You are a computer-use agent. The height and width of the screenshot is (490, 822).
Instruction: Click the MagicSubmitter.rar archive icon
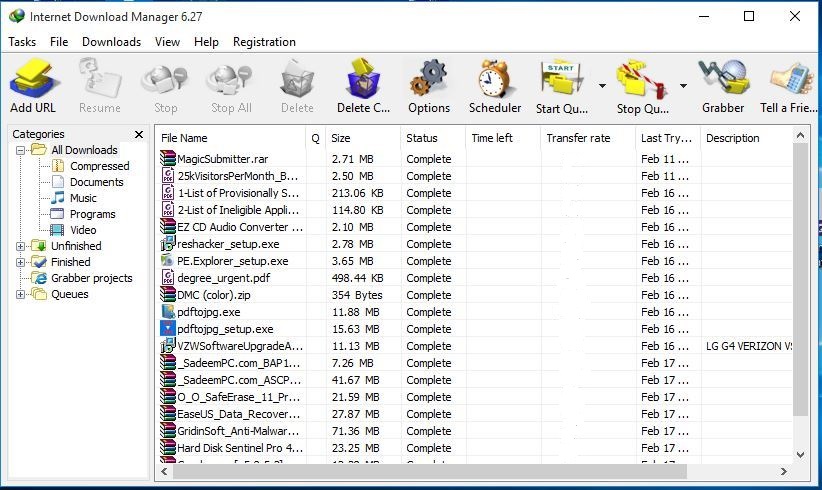168,158
